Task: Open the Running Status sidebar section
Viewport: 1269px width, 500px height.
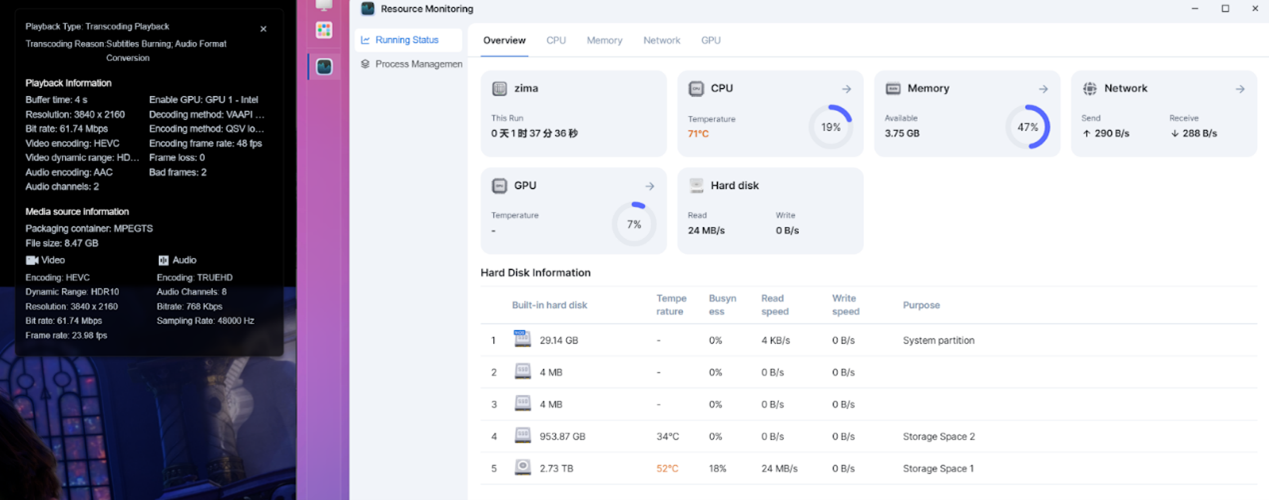Action: point(406,40)
